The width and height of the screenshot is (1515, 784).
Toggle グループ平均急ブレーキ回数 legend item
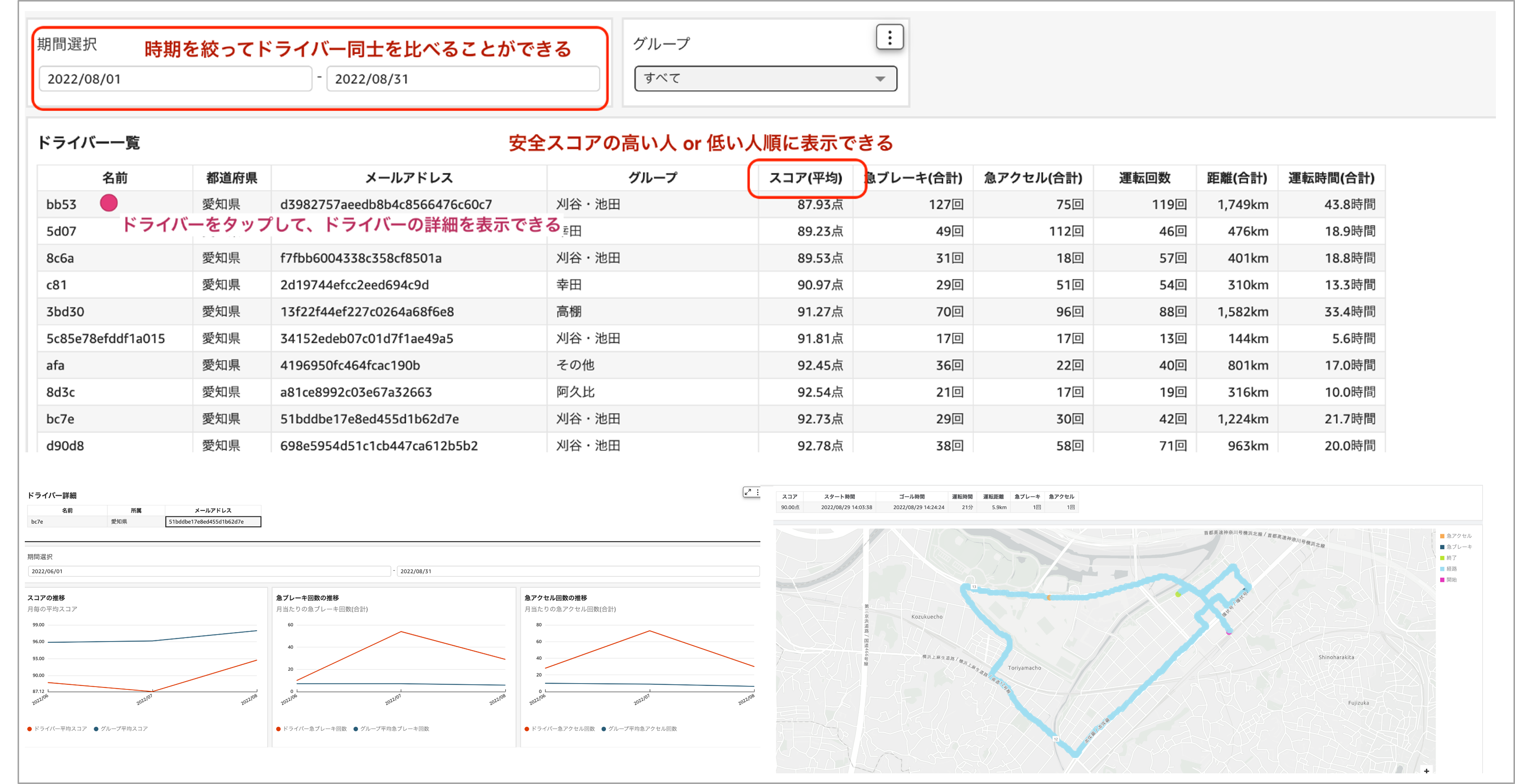[391, 729]
